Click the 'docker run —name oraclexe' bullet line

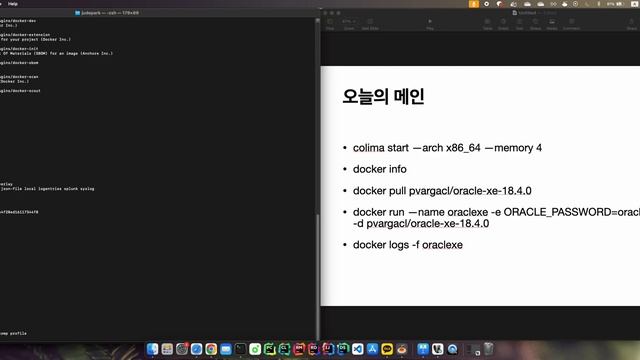[x=496, y=212]
